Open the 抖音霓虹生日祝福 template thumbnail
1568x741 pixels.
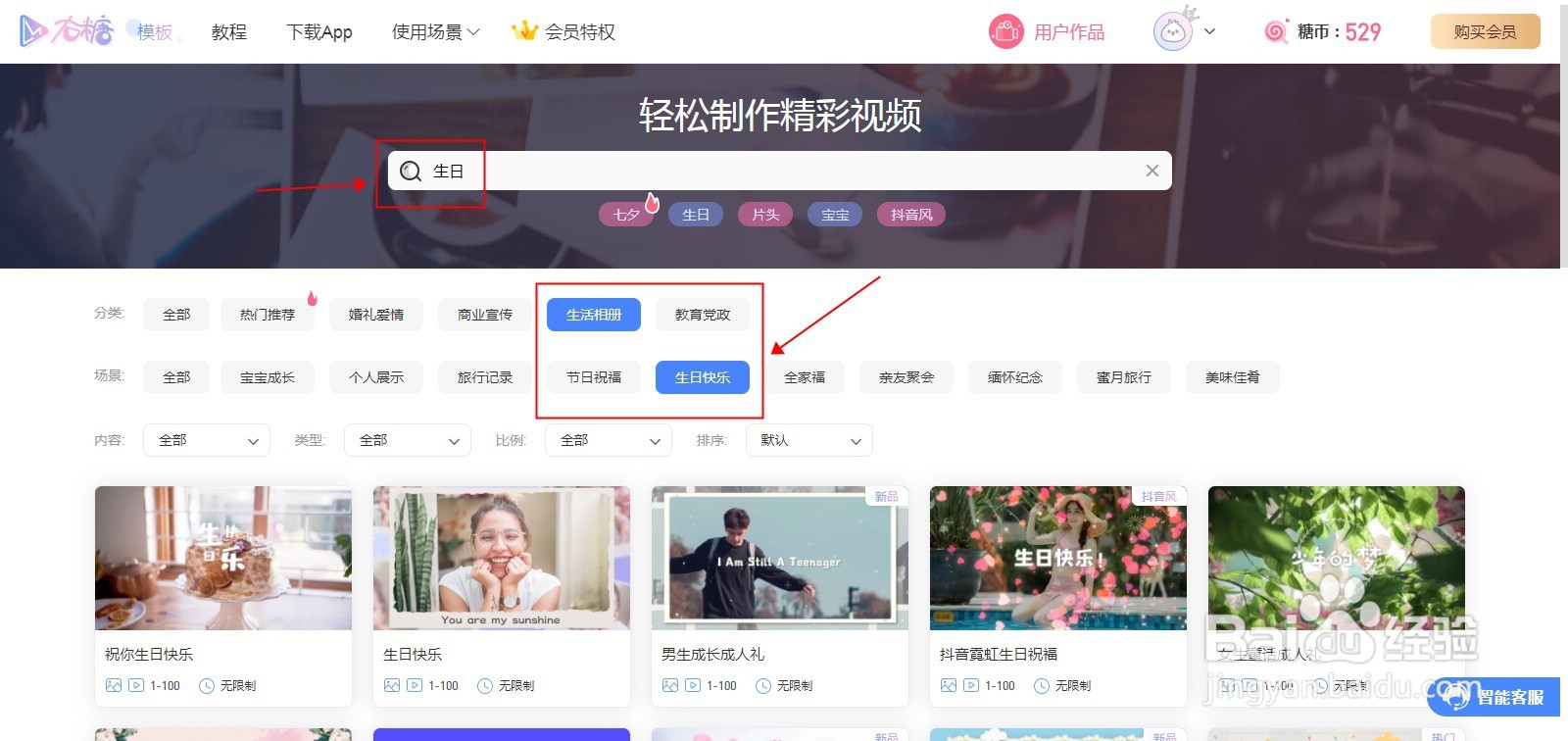[x=1058, y=558]
